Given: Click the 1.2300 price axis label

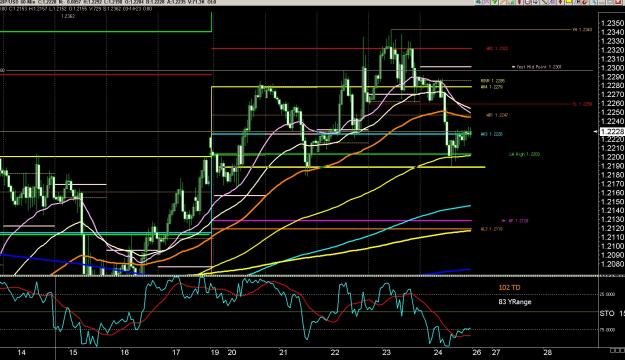Looking at the screenshot, I should pos(613,68).
